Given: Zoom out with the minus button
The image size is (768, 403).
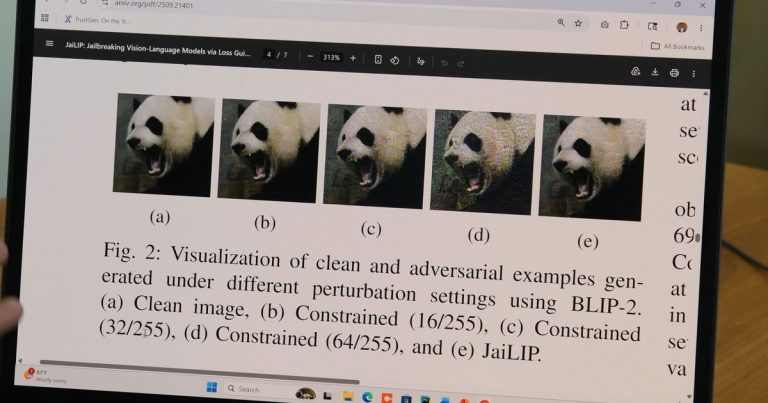Looking at the screenshot, I should tap(310, 57).
